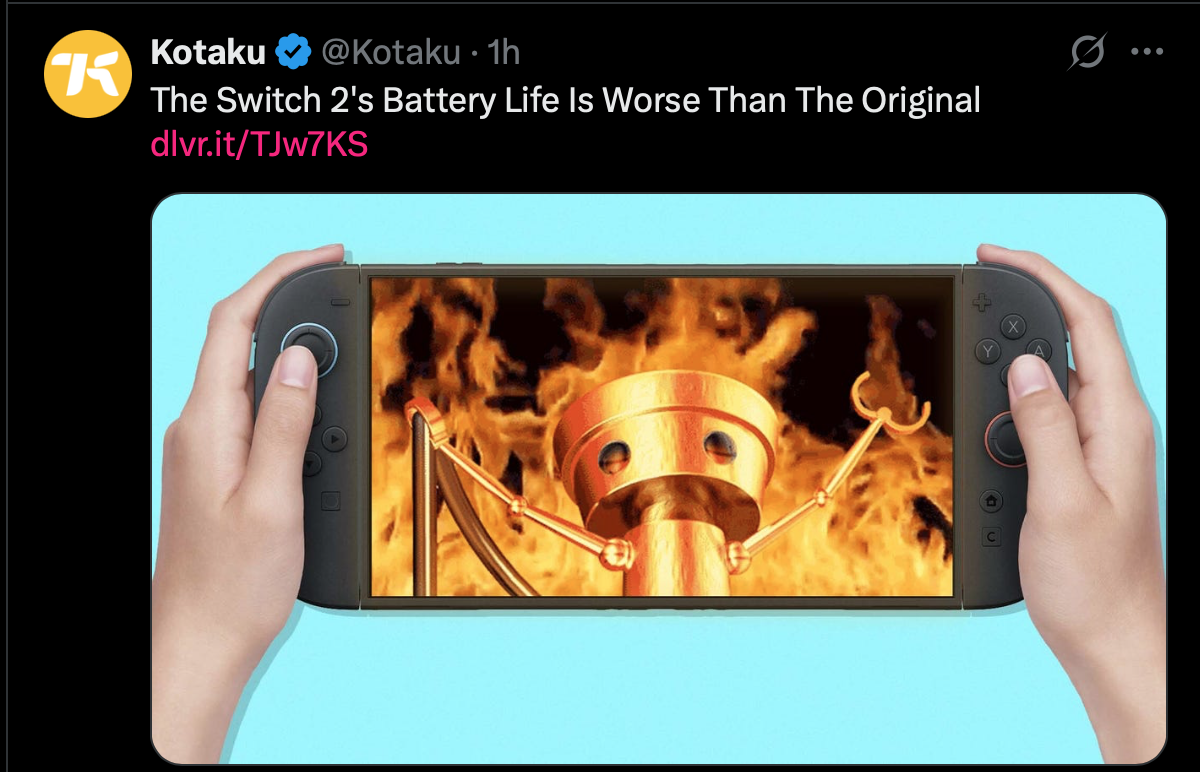Click the square capture button on left Joy-Con
Screen dimensions: 1200x772
[331, 502]
